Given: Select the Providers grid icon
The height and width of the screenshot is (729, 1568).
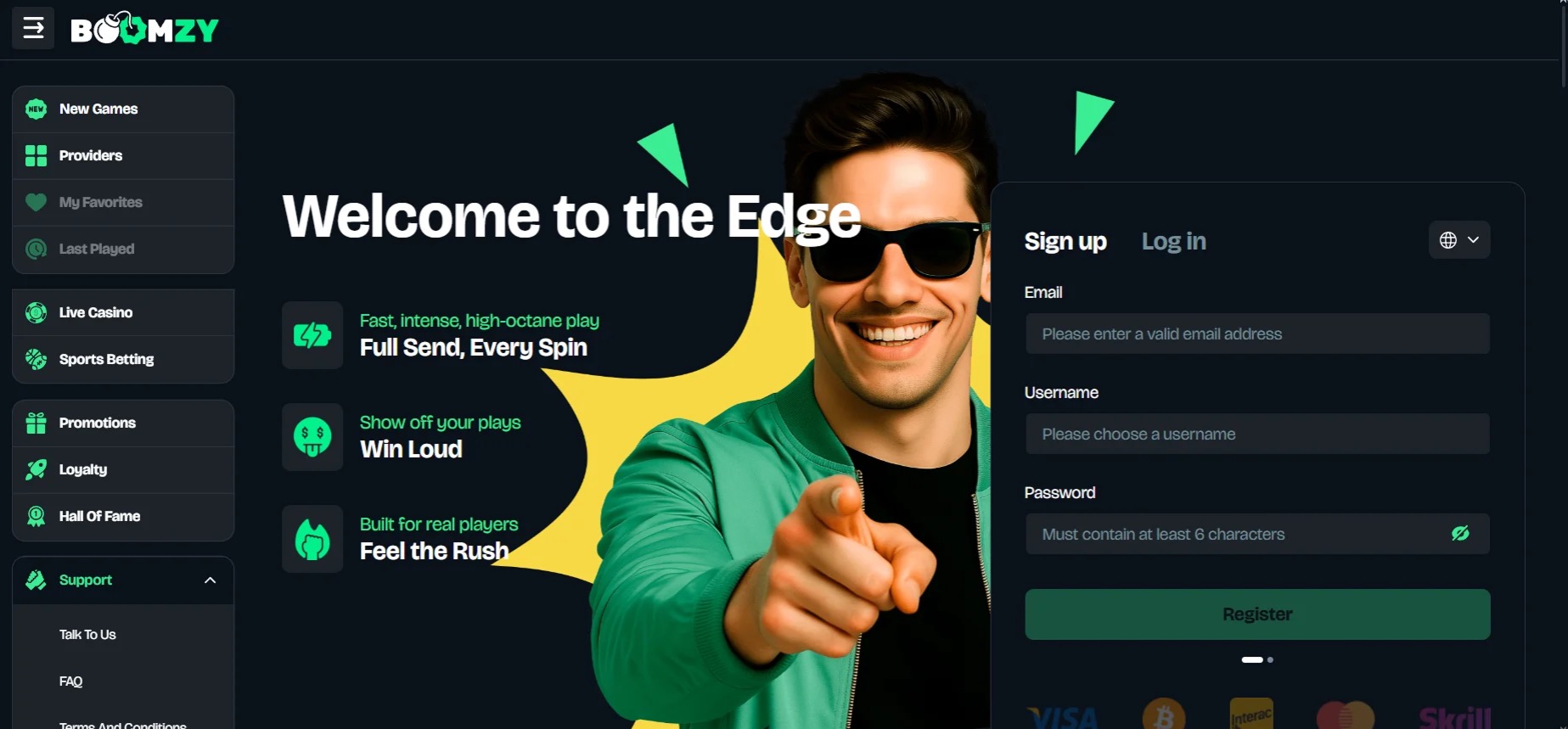Looking at the screenshot, I should (x=36, y=155).
